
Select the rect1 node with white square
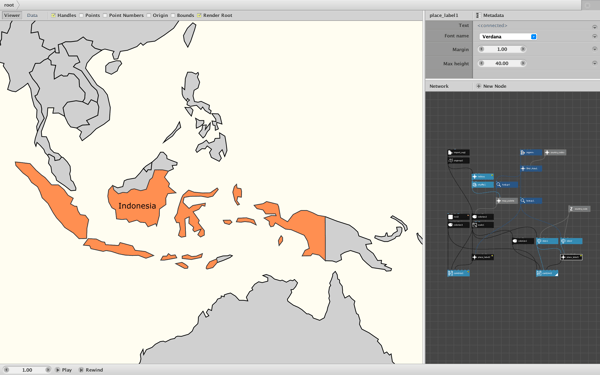pyautogui.click(x=458, y=217)
